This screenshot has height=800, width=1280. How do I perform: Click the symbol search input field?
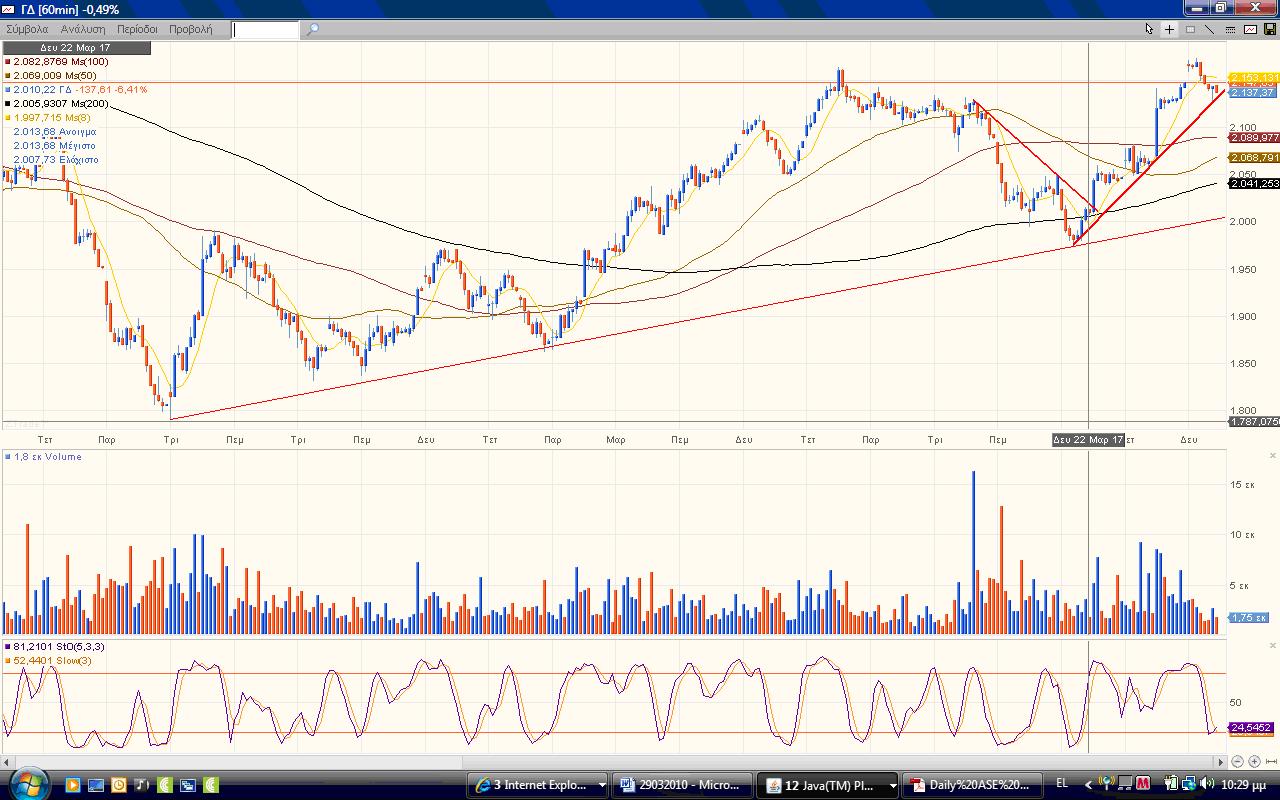(265, 30)
